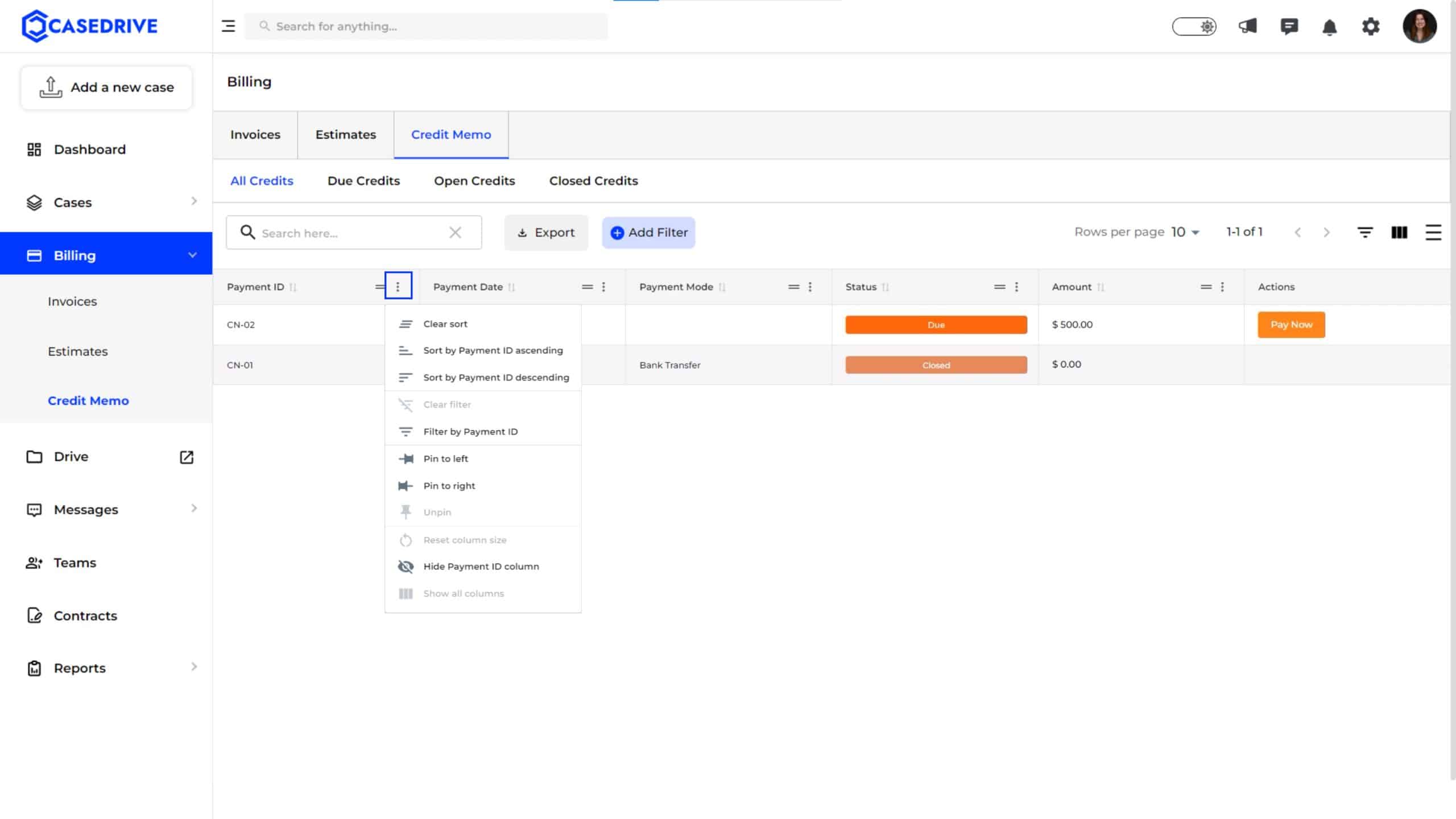Choose Clear sort menu entry

pyautogui.click(x=483, y=324)
